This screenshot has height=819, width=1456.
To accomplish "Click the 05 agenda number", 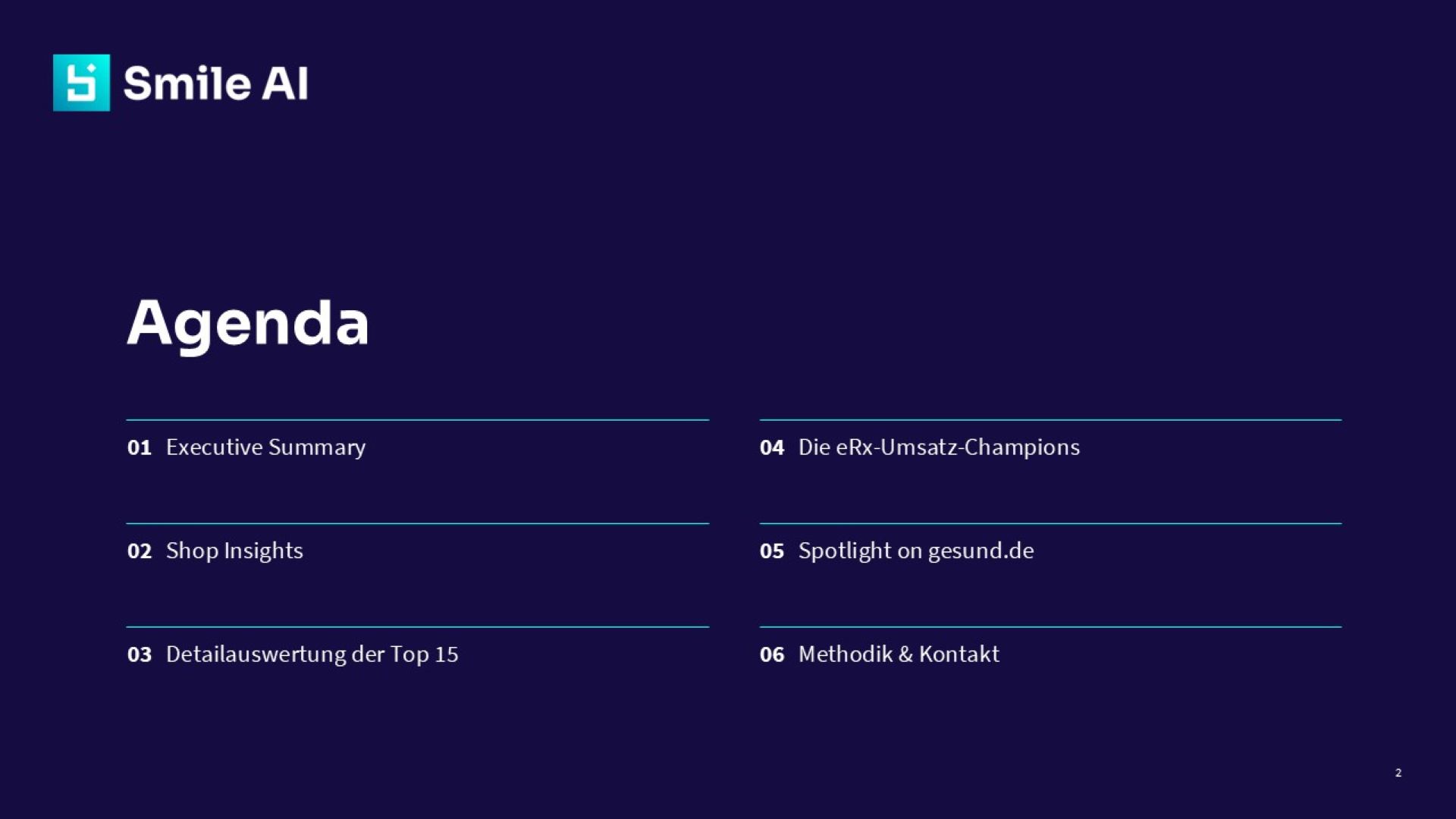I will pos(772,551).
